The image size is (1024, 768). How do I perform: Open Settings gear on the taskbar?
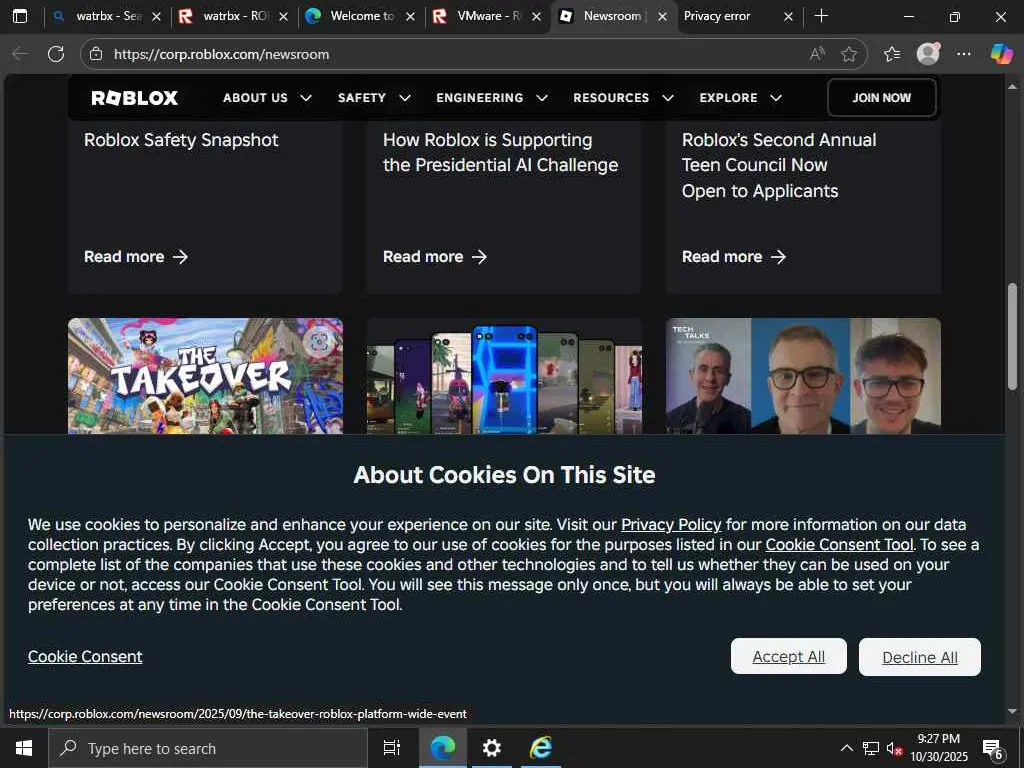click(x=492, y=748)
